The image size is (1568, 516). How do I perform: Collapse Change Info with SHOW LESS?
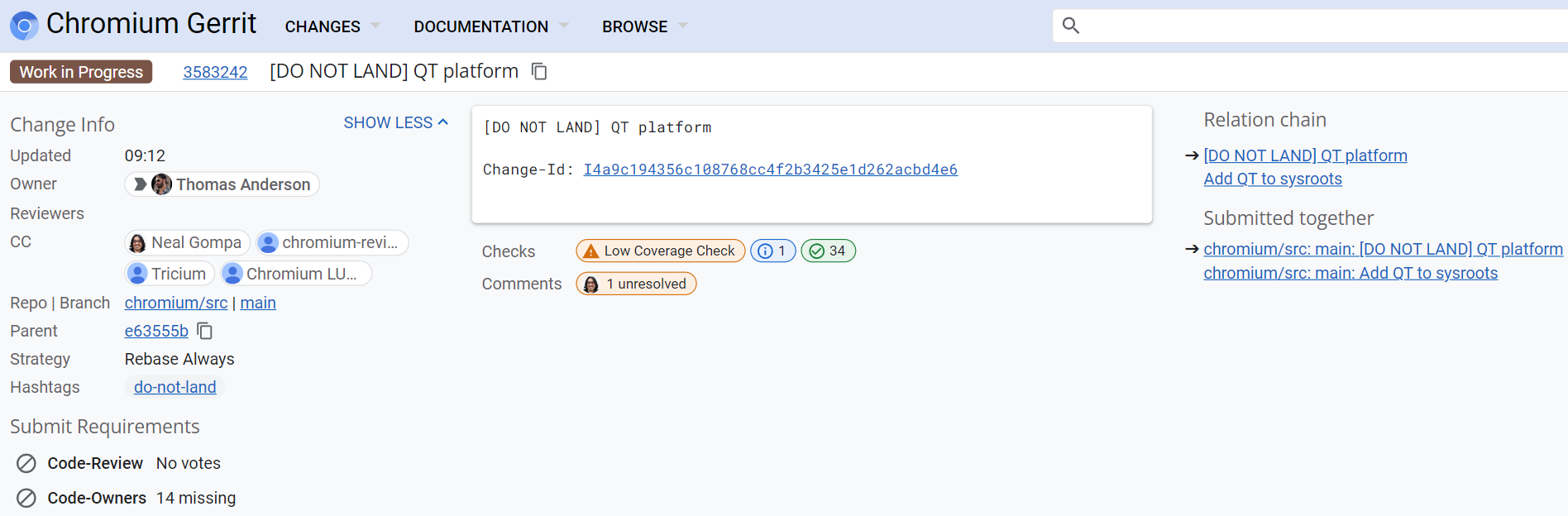pos(395,123)
